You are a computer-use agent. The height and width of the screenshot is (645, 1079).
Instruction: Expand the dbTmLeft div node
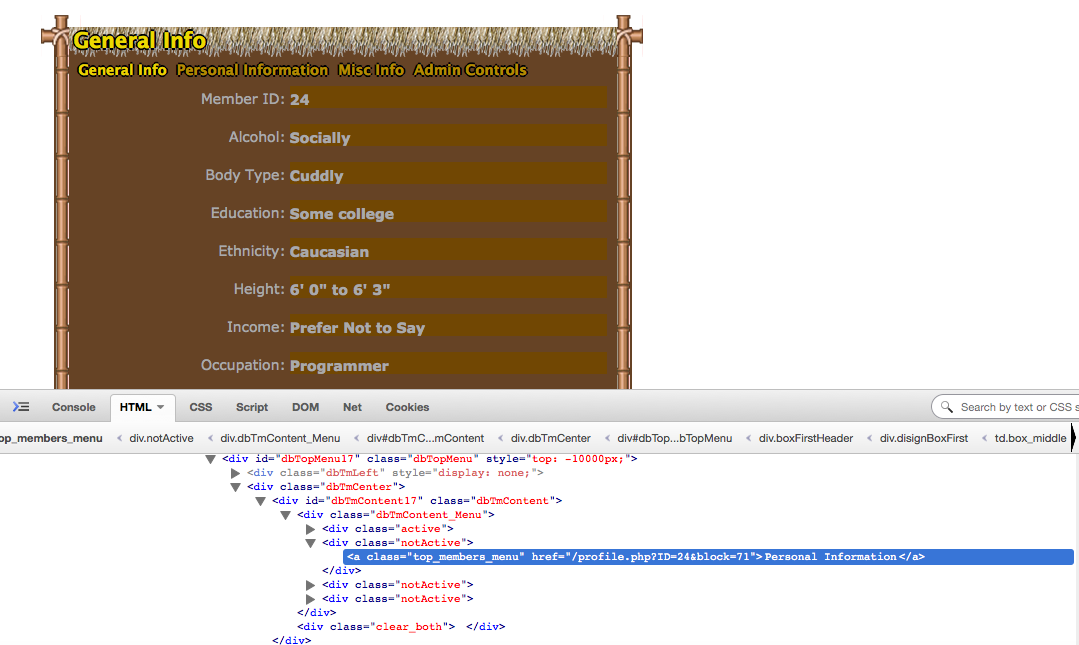coord(236,473)
